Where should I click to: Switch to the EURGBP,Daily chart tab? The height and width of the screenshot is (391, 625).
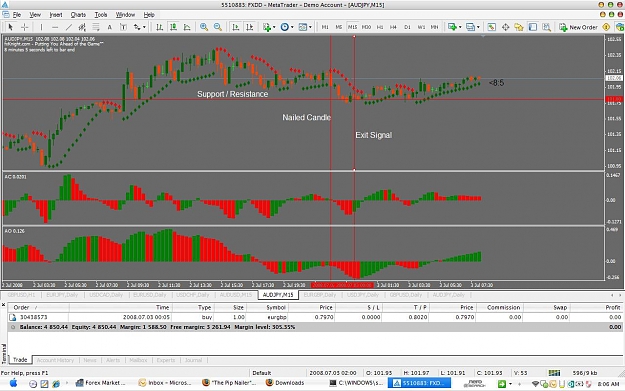click(320, 295)
